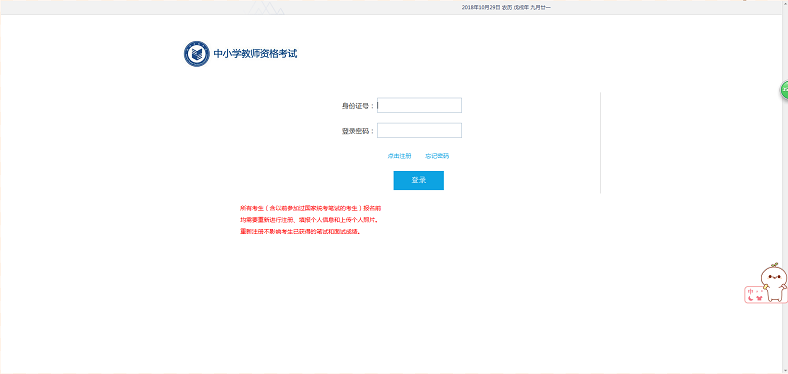Toggle the input method punctuation mode dots
This screenshot has width=788, height=374.
click(x=759, y=291)
